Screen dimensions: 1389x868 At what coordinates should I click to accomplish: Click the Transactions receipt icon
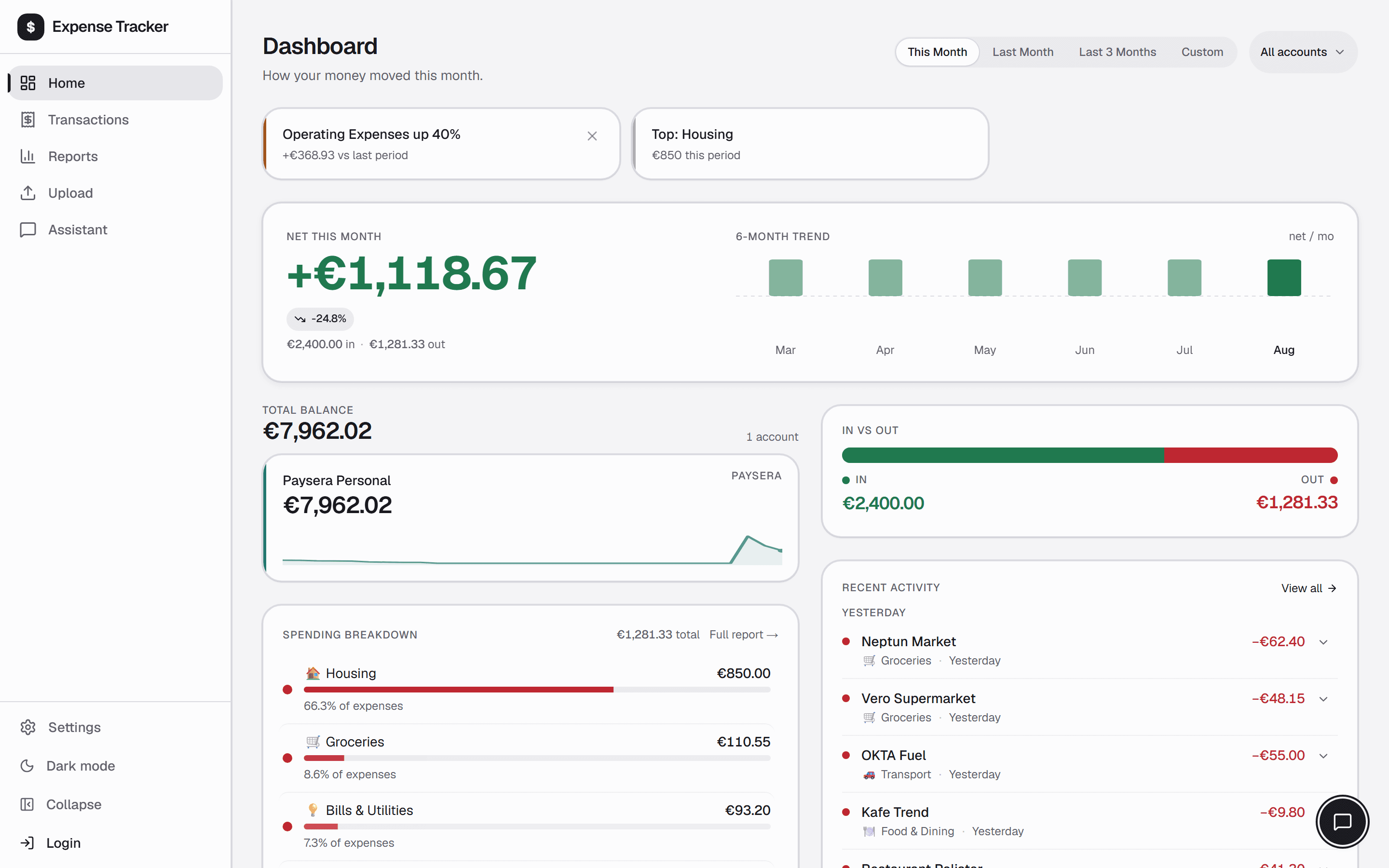point(27,120)
